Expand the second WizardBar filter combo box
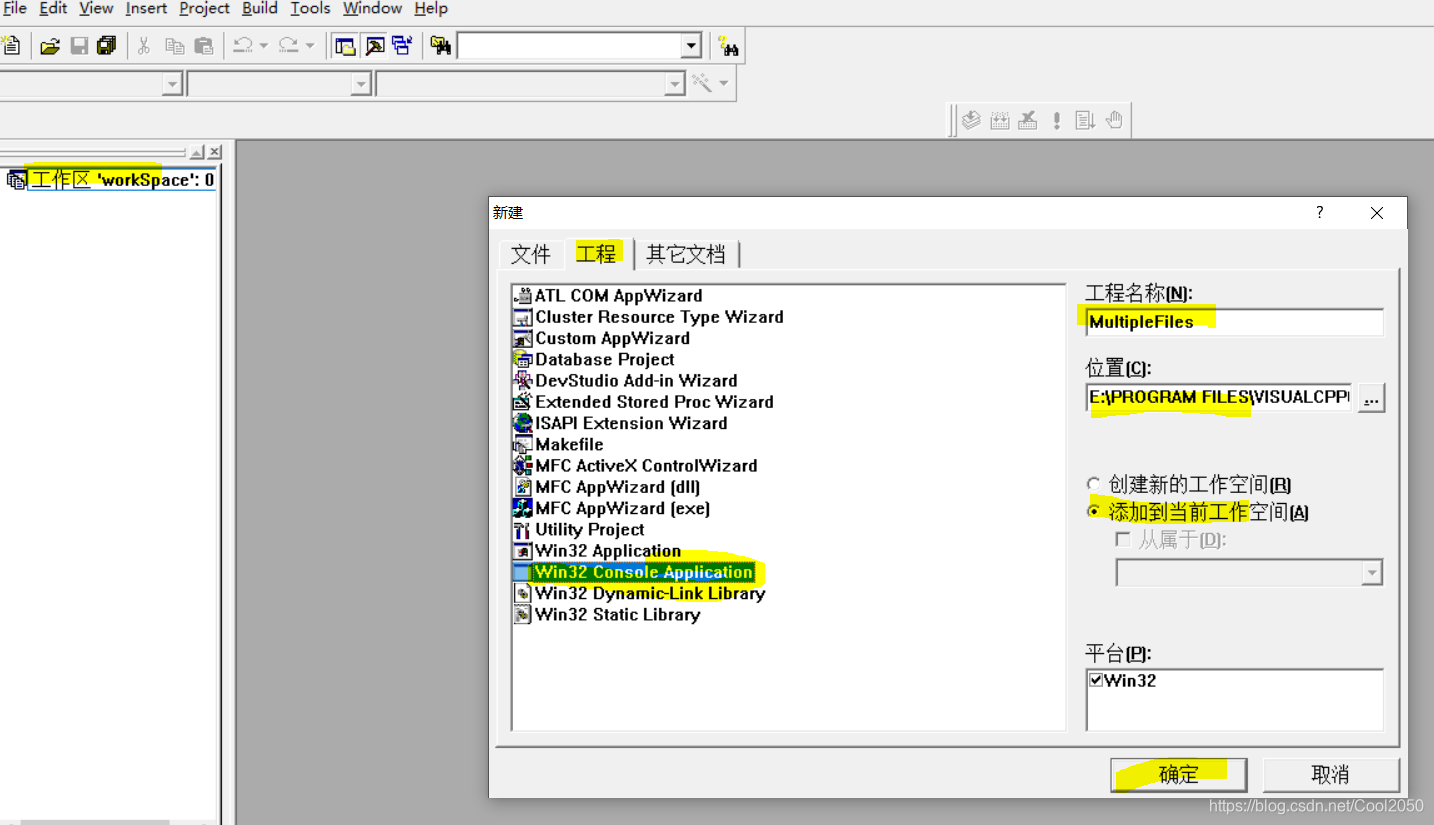Image resolution: width=1434 pixels, height=825 pixels. click(362, 84)
